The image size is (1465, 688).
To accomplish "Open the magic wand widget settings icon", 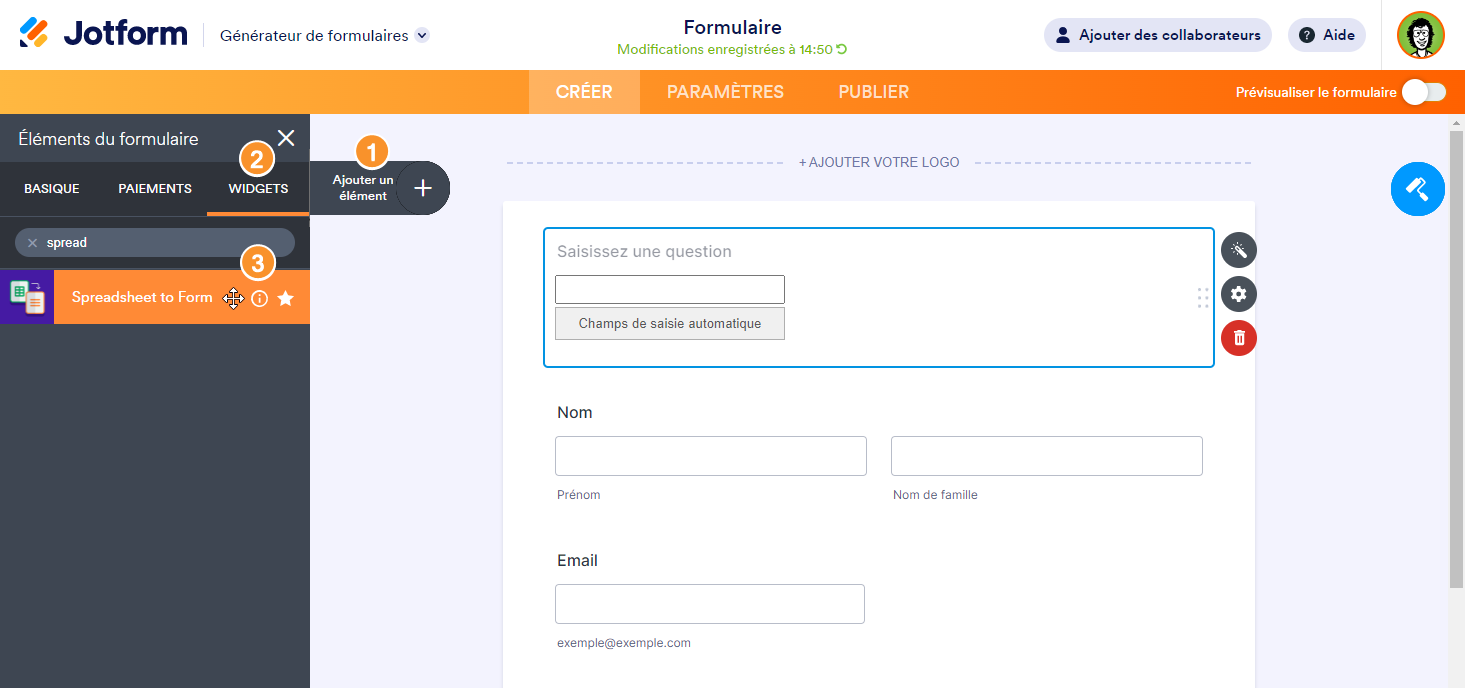I will click(1238, 250).
